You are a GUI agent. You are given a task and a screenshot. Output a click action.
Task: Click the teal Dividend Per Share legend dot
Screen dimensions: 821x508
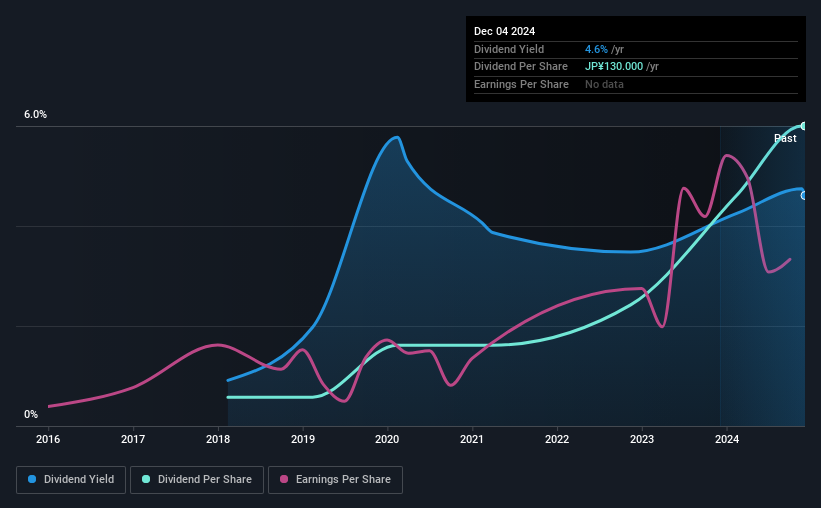(146, 479)
